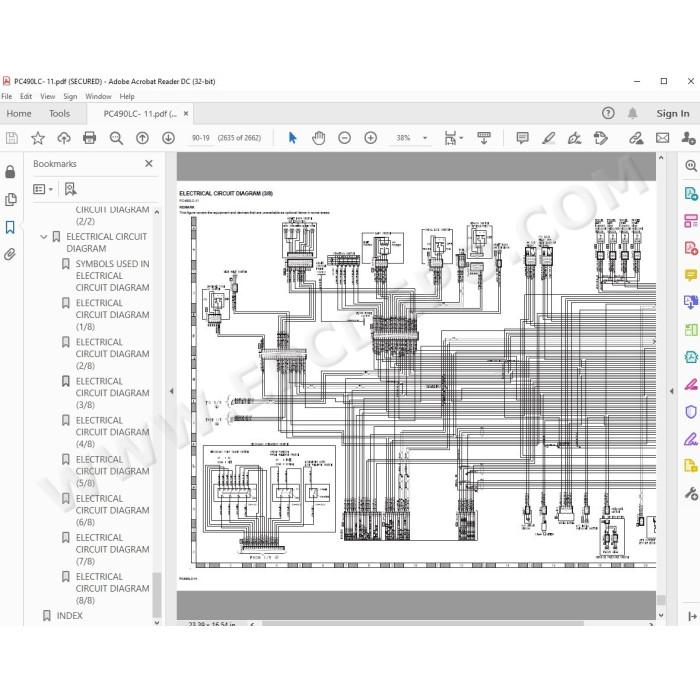Click the stamp tool icon
Screen dimensions: 700x700
click(x=600, y=138)
